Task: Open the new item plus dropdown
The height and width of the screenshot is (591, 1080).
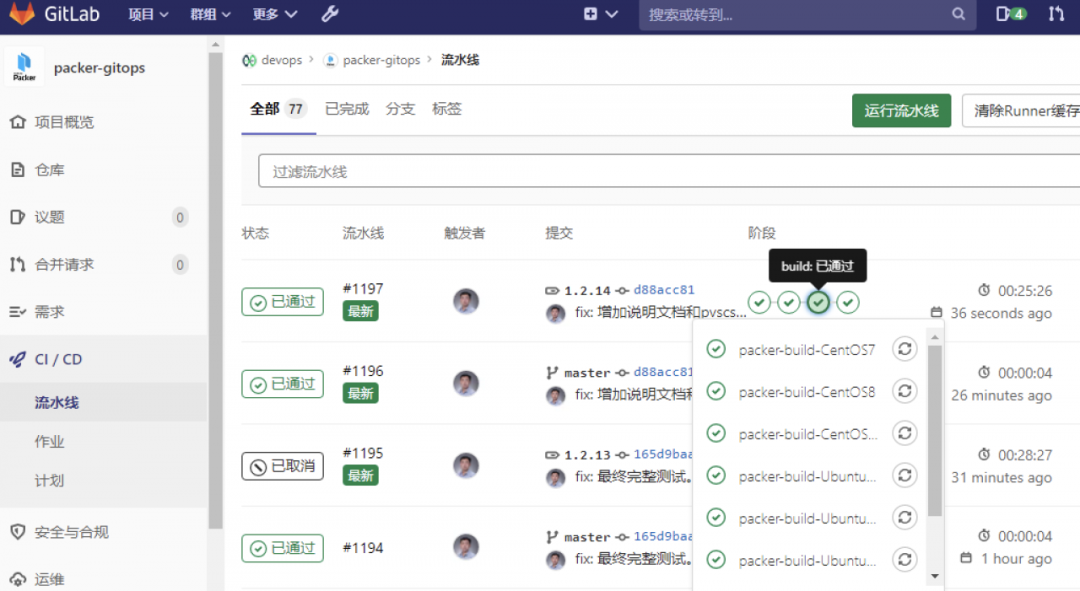Action: [x=601, y=14]
